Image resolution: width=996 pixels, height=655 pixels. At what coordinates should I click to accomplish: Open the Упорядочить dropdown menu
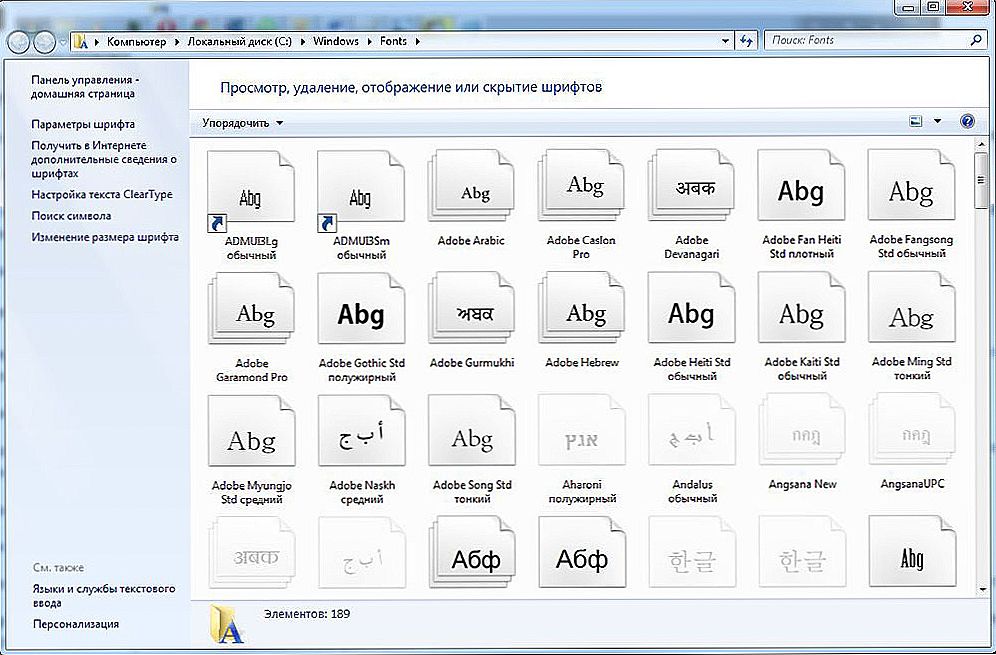[x=242, y=123]
